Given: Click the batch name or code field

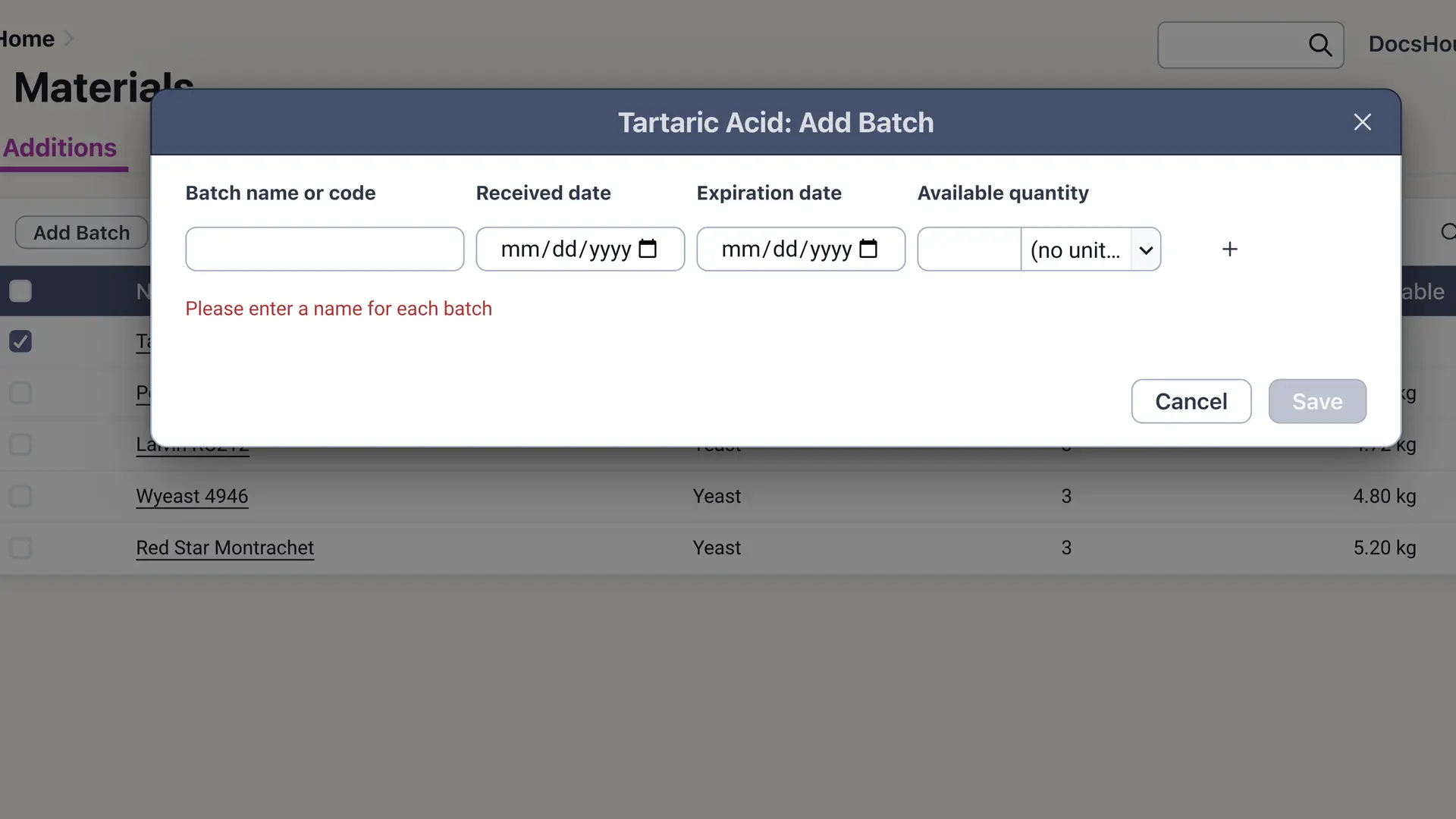Looking at the screenshot, I should [x=324, y=249].
